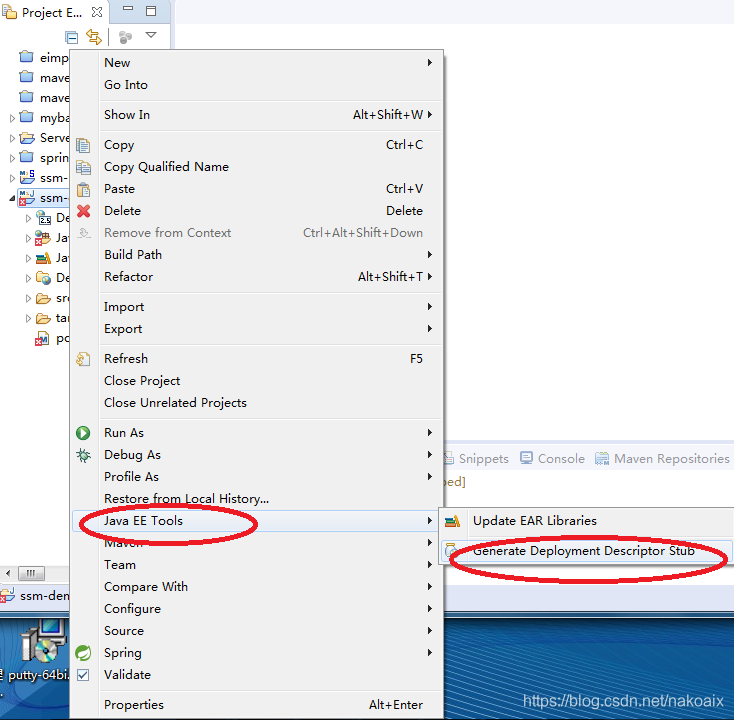The width and height of the screenshot is (734, 720).
Task: Expand the sprin project node
Action: click(x=13, y=158)
